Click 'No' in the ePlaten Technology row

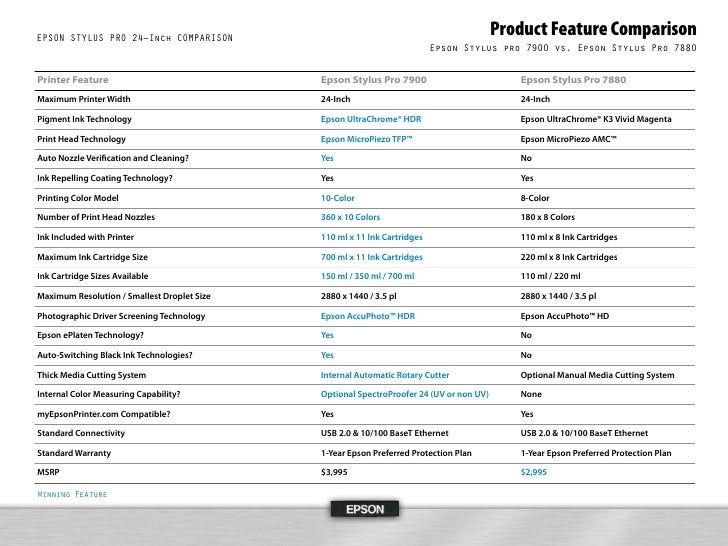[x=526, y=335]
